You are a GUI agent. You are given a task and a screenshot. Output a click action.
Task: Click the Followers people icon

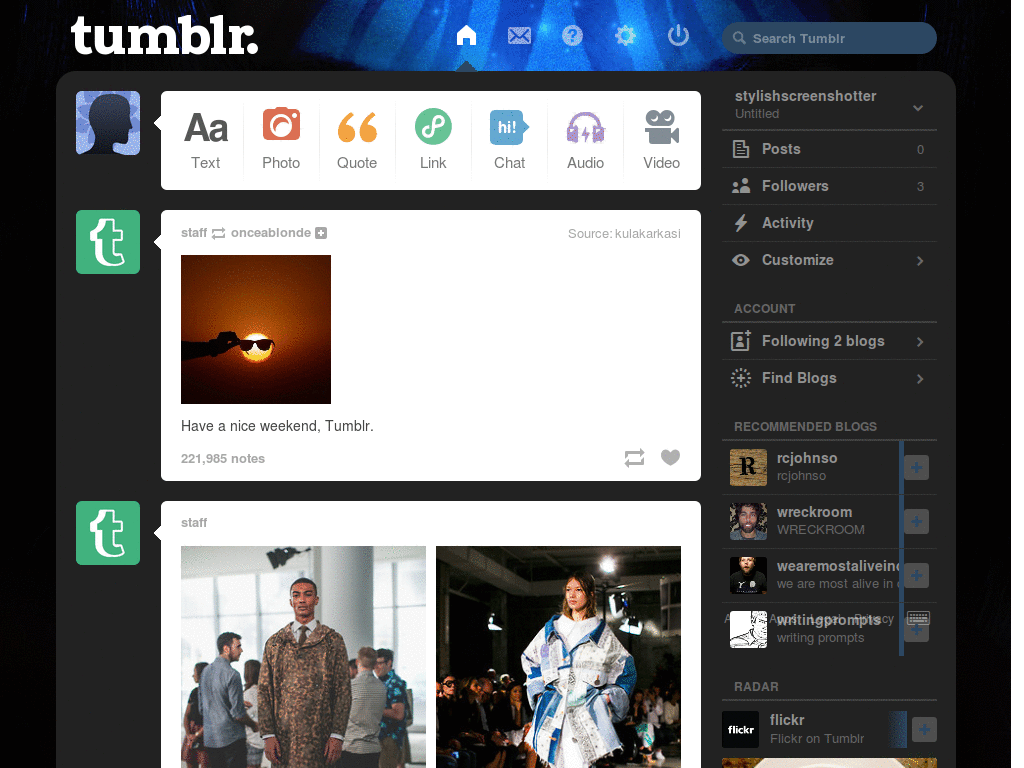pos(741,186)
